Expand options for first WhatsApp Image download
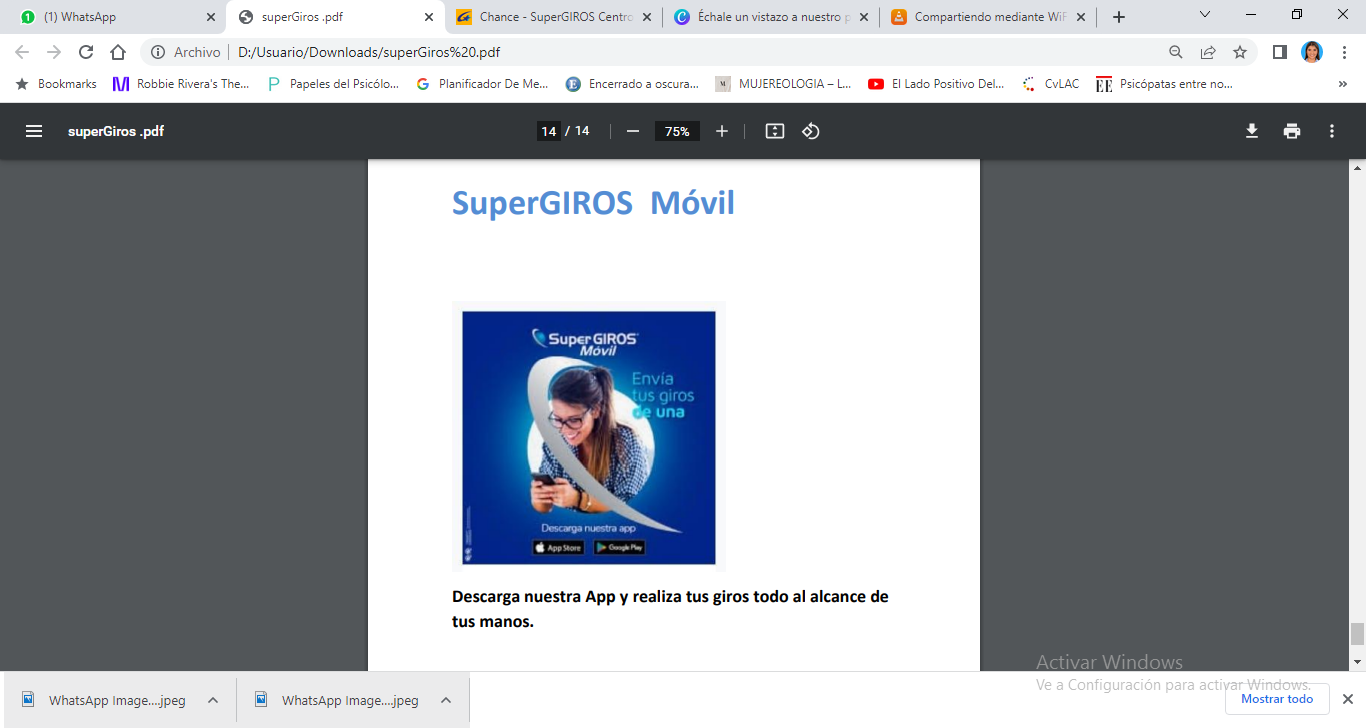1366x728 pixels. 213,700
